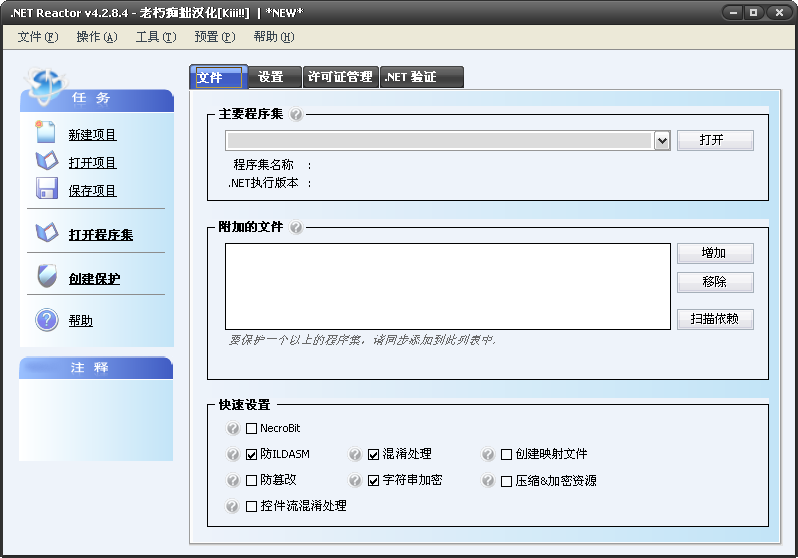Click the 移除 remove file button

point(715,282)
